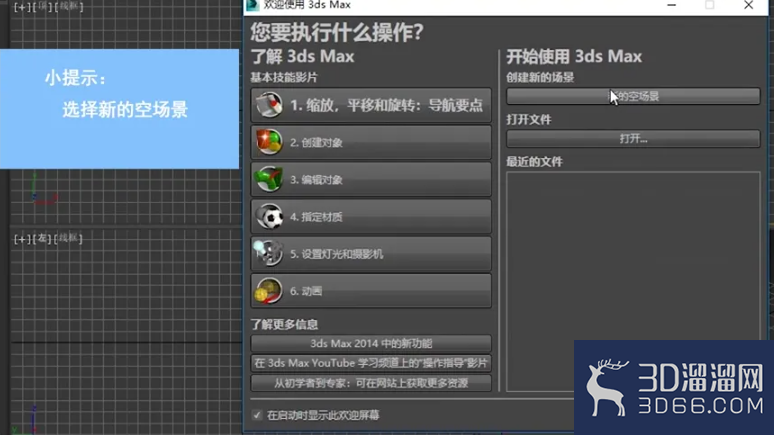Open the 3ds Max YouTube learning channel link
Viewport: 774px width, 435px height.
coord(371,363)
